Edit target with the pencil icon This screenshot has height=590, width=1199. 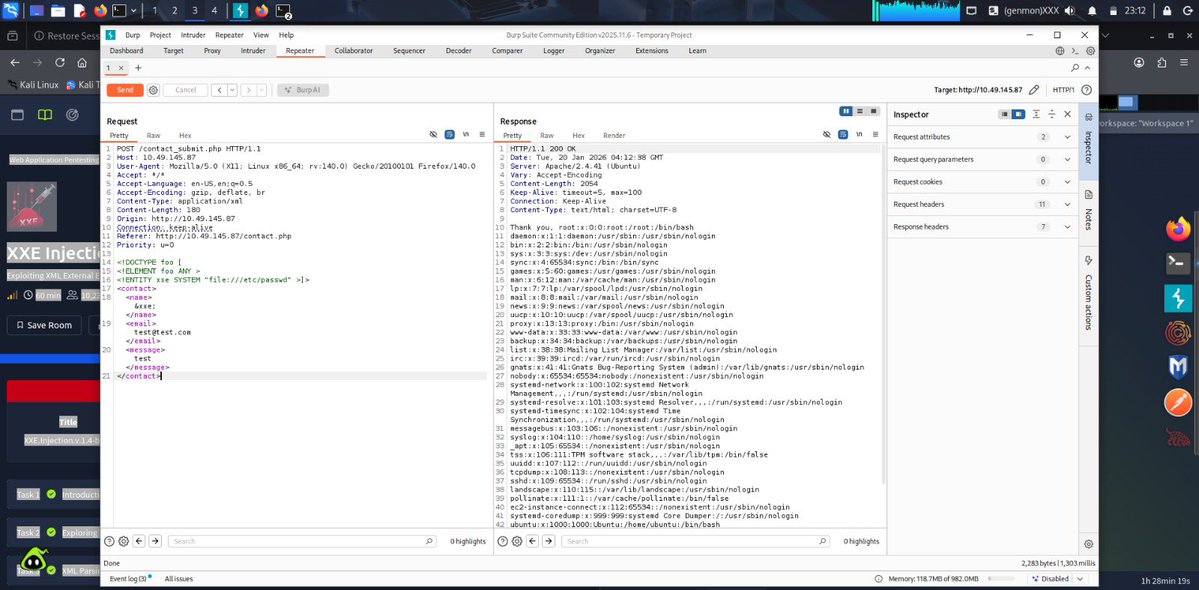[1034, 90]
